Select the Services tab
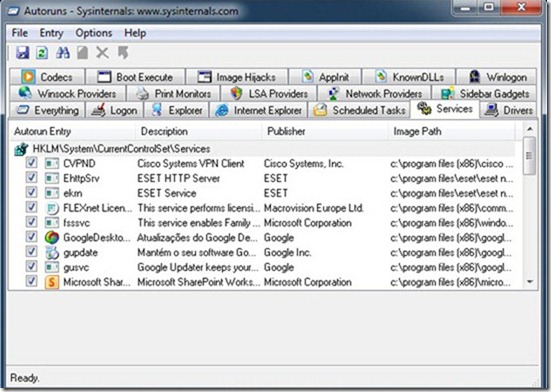The width and height of the screenshot is (551, 392). tap(445, 109)
